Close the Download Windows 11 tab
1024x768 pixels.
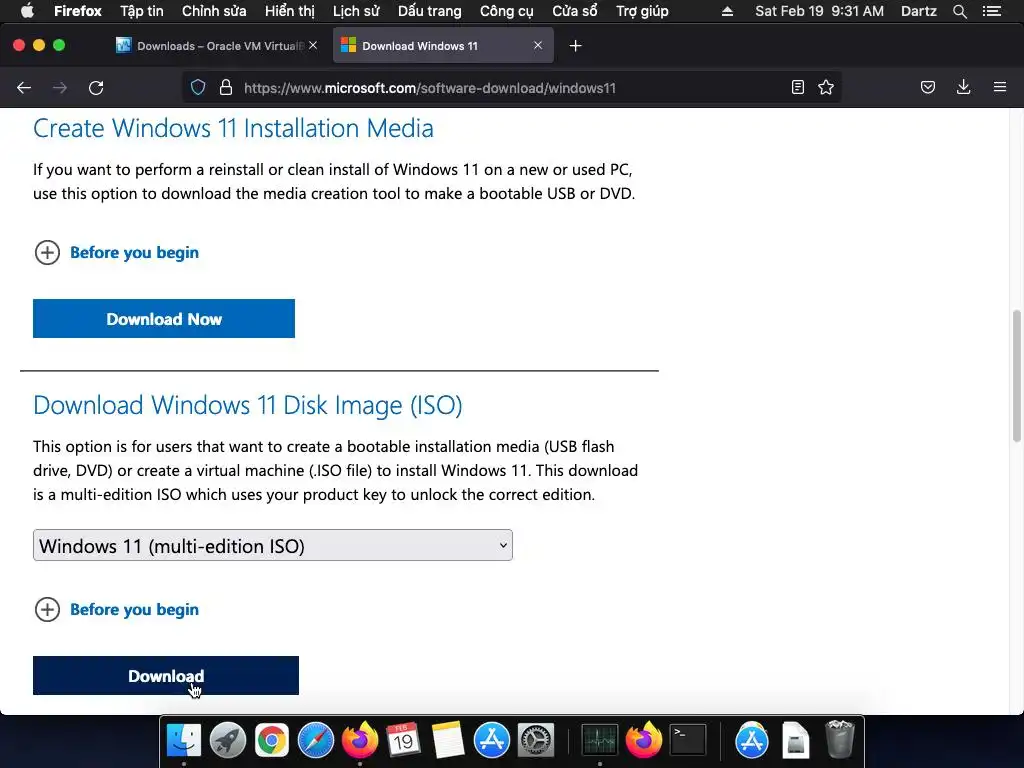point(538,45)
